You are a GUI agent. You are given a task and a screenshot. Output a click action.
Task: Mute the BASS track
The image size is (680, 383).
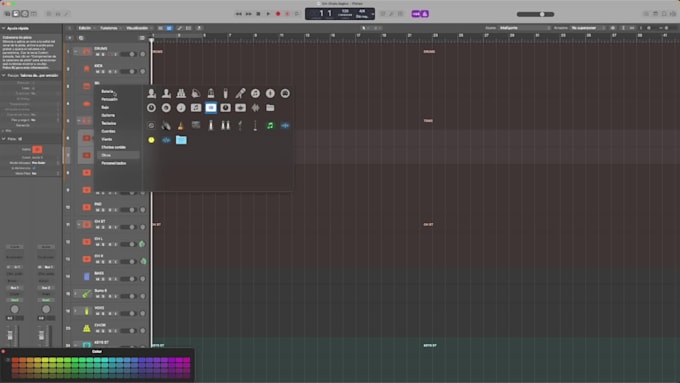pyautogui.click(x=98, y=279)
